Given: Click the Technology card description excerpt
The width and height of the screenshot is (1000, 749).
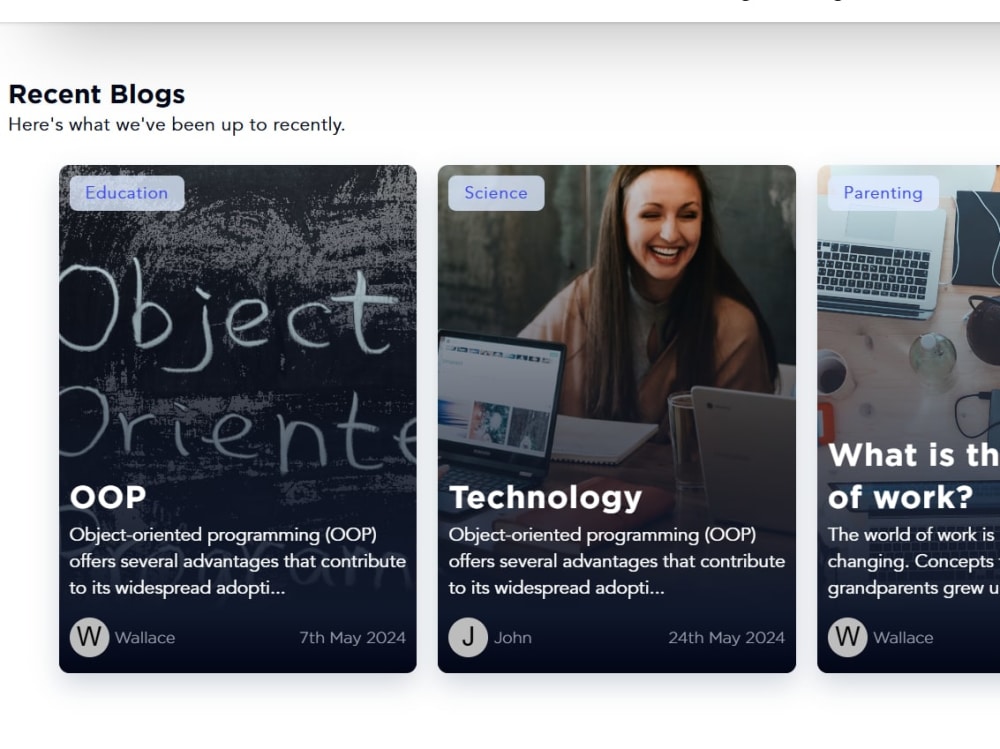Looking at the screenshot, I should (x=617, y=561).
